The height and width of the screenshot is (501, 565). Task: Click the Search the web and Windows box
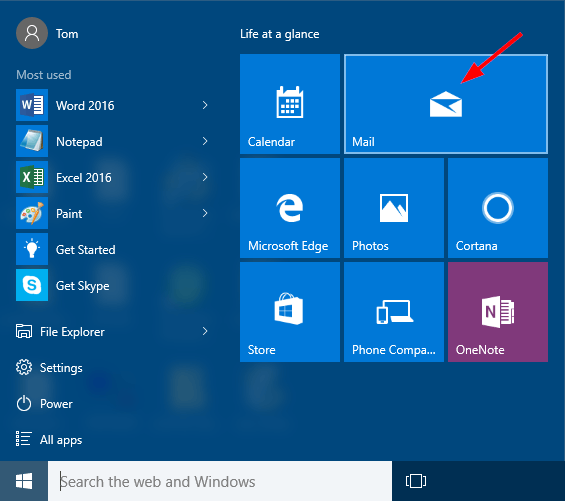(x=220, y=481)
